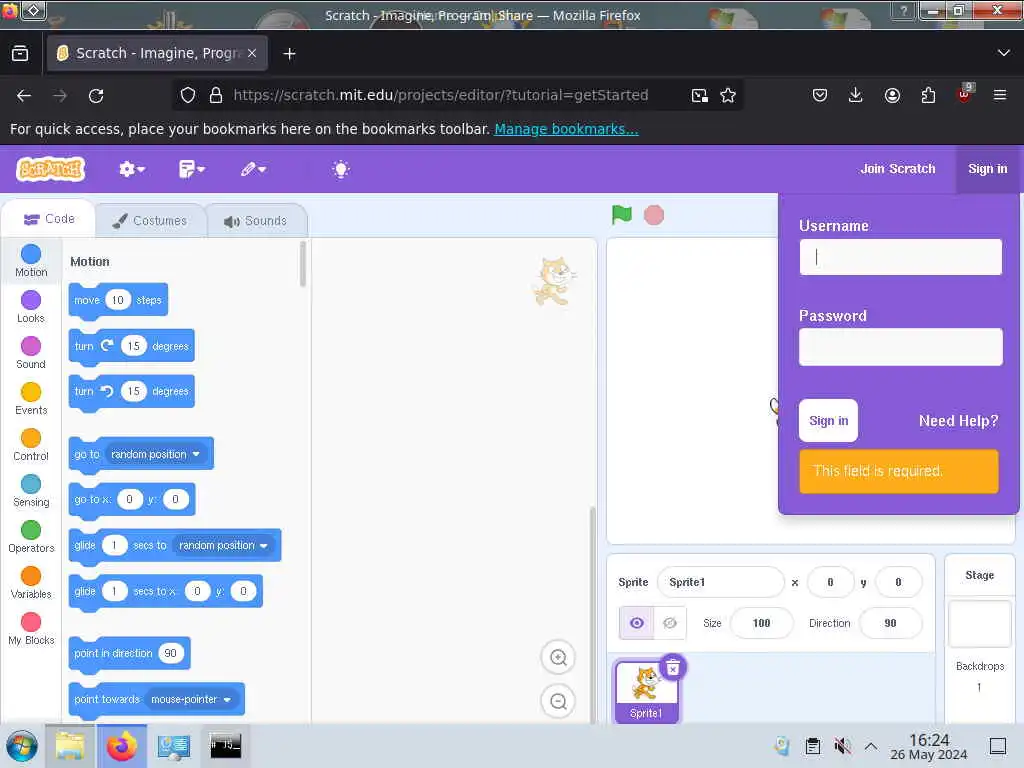Click Manage bookmarks link
The width and height of the screenshot is (1024, 768).
pyautogui.click(x=566, y=129)
